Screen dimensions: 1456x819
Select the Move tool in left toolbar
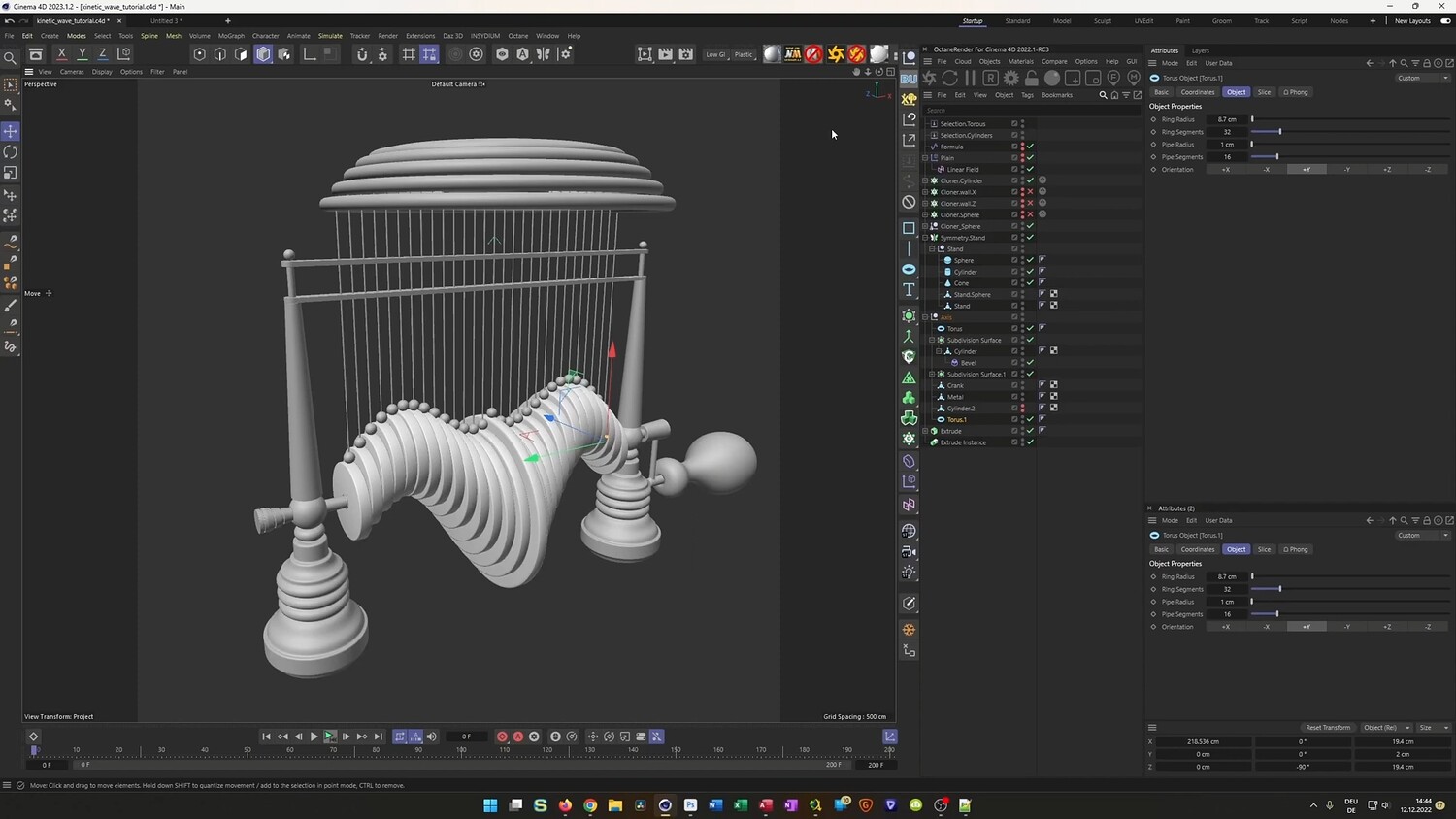(11, 131)
